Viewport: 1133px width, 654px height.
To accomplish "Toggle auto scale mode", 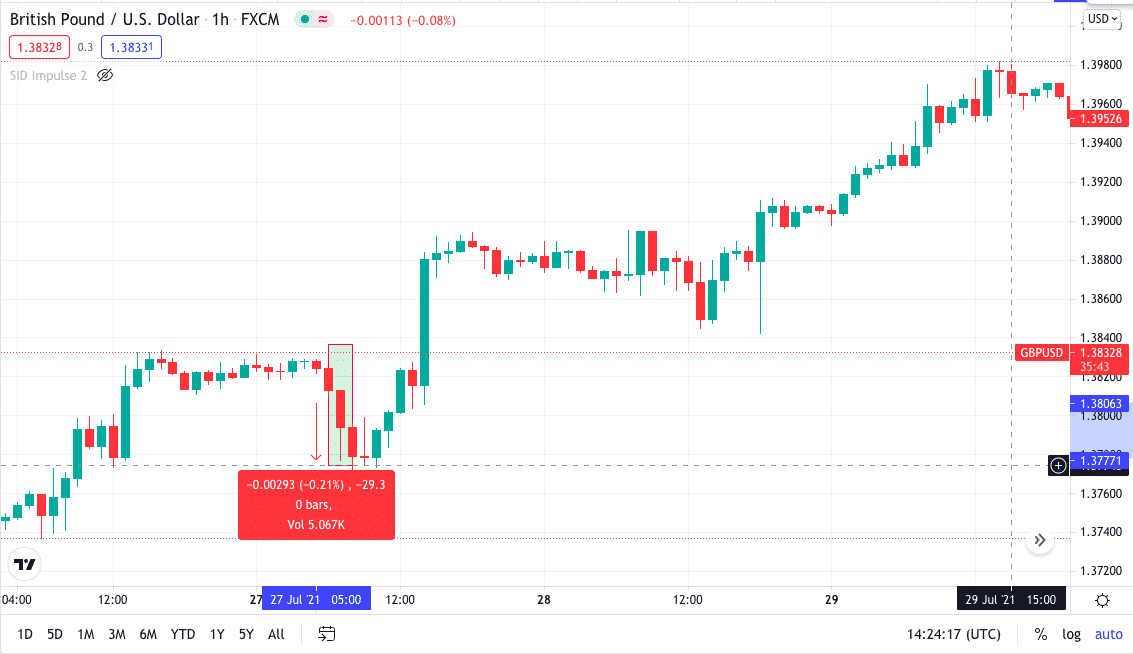I will coord(1108,634).
